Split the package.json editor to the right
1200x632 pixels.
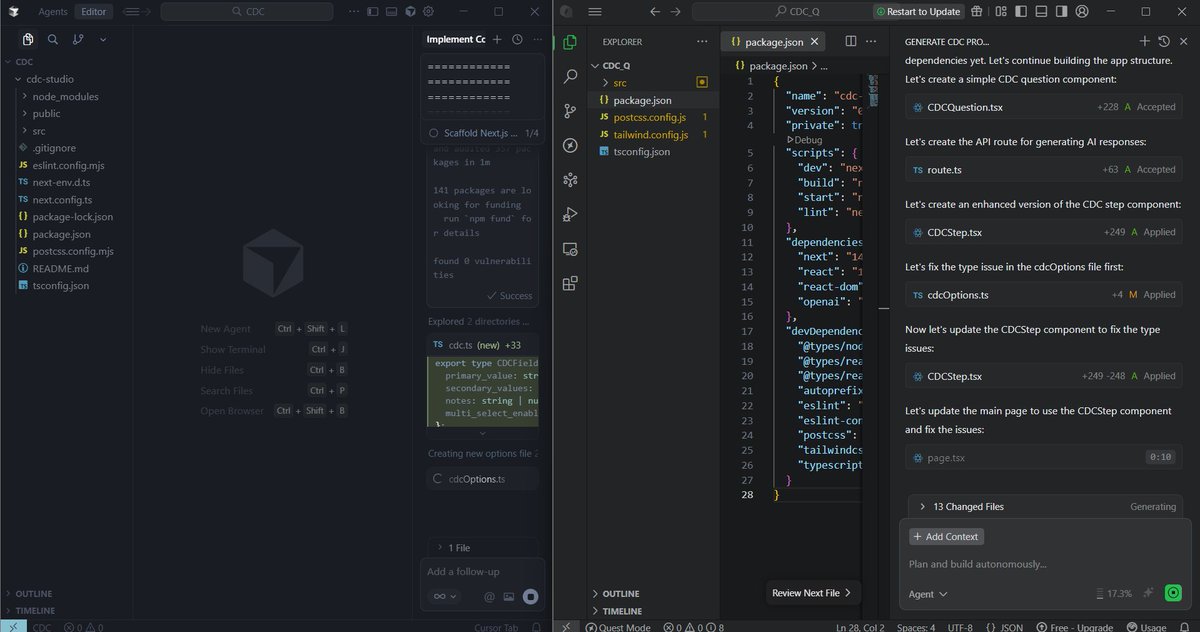pyautogui.click(x=851, y=42)
